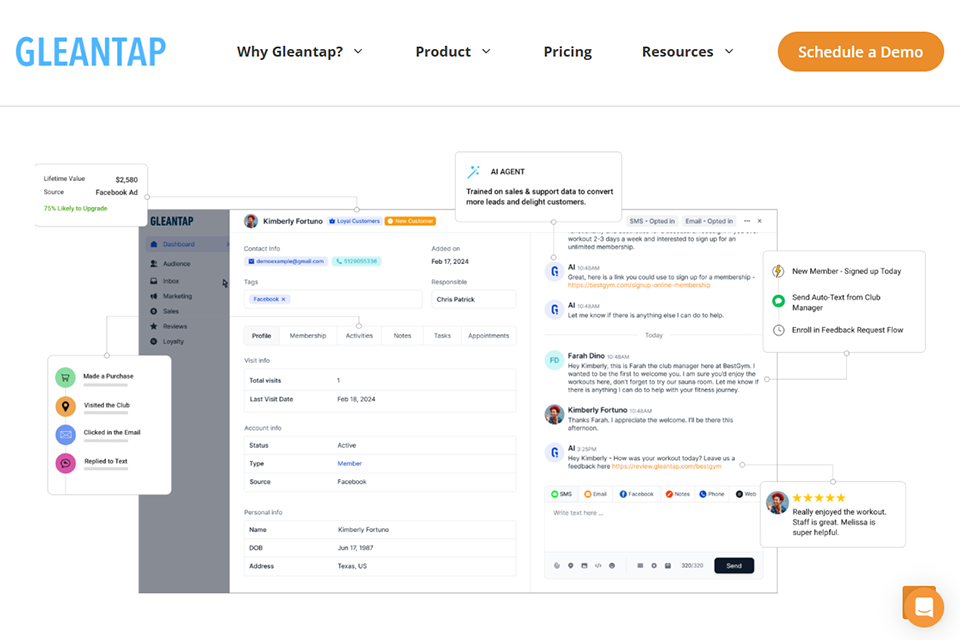Screen dimensions: 960x640
Task: Click the Visited the Club pin icon
Action: tap(66, 406)
